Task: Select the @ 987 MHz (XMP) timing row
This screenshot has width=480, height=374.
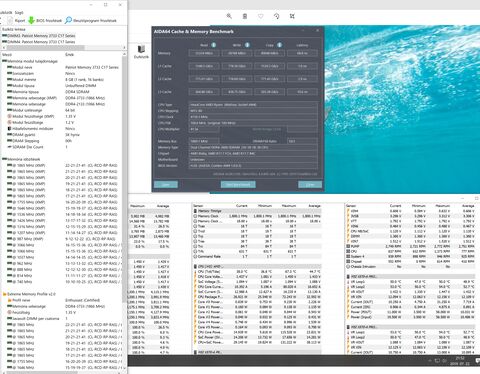Action: pos(63,239)
